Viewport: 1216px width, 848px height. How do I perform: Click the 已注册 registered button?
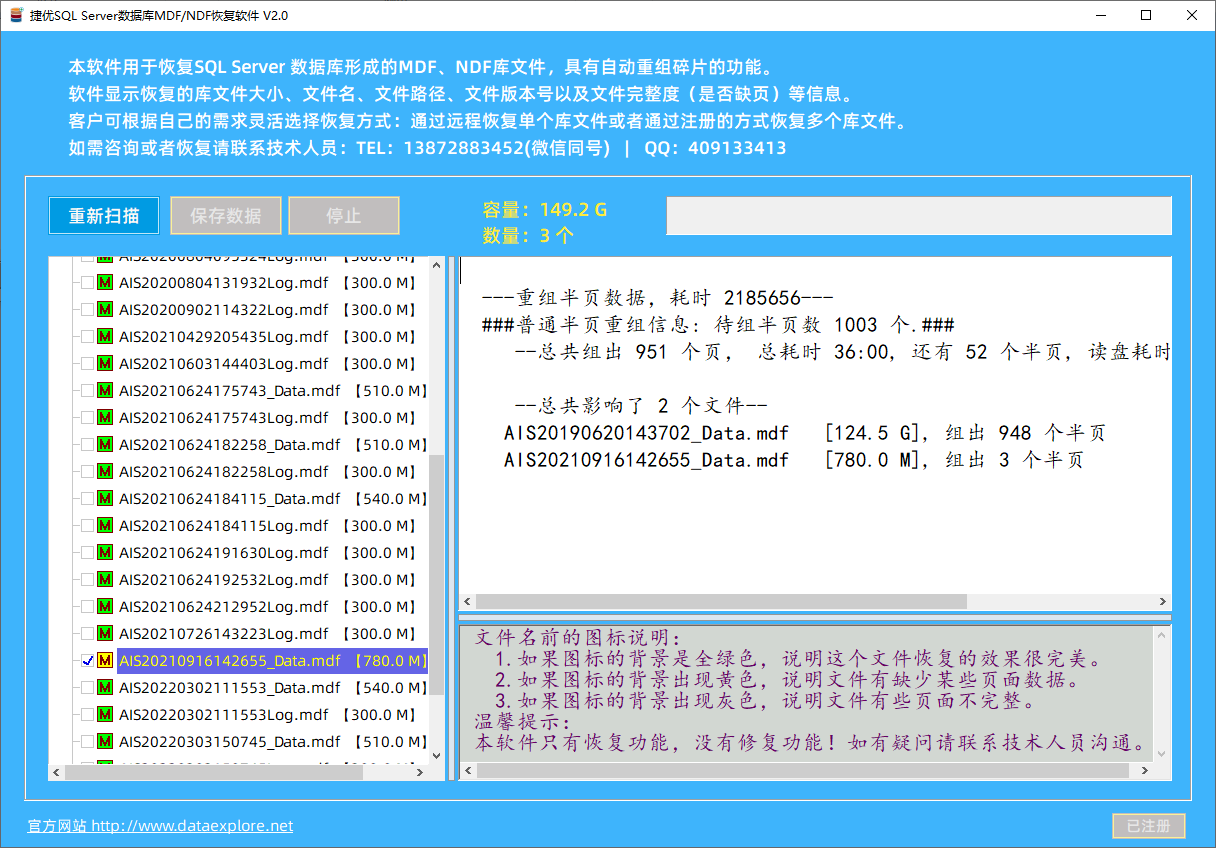(1149, 826)
